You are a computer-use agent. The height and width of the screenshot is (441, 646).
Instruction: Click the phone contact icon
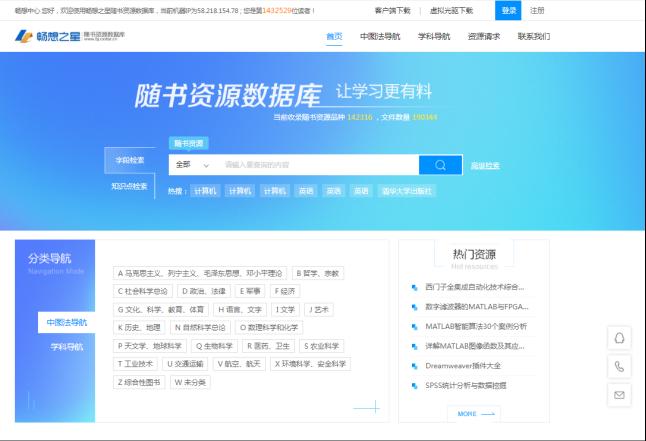click(x=619, y=366)
